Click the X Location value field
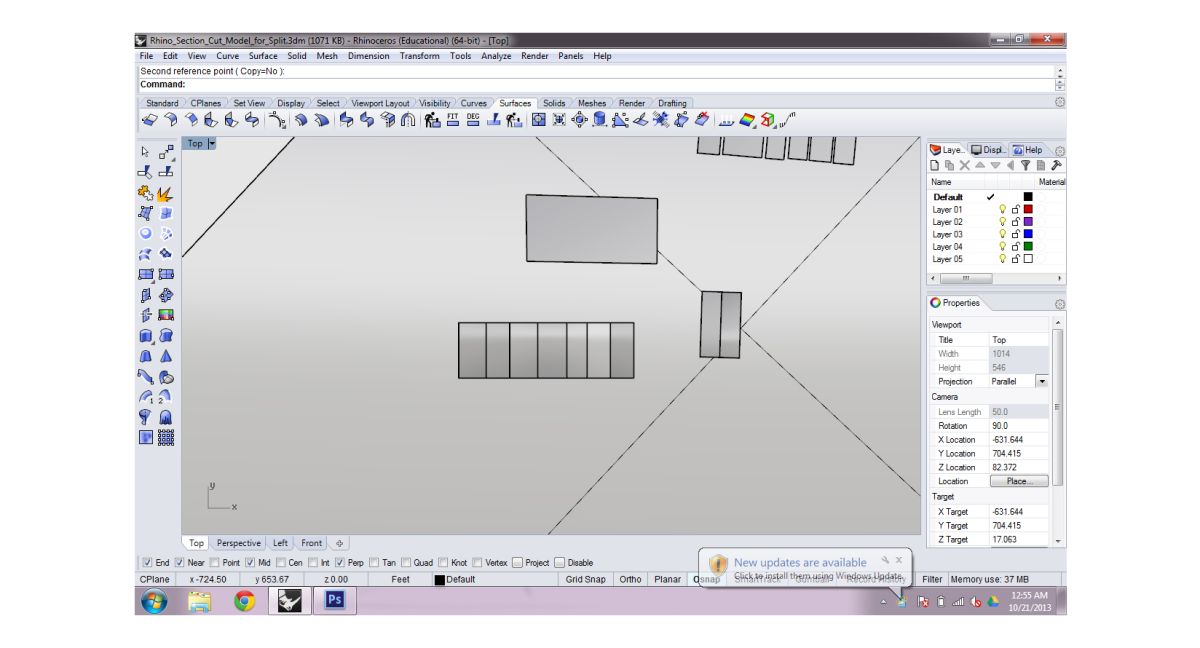Image resolution: width=1200 pixels, height=648 pixels. [1019, 439]
